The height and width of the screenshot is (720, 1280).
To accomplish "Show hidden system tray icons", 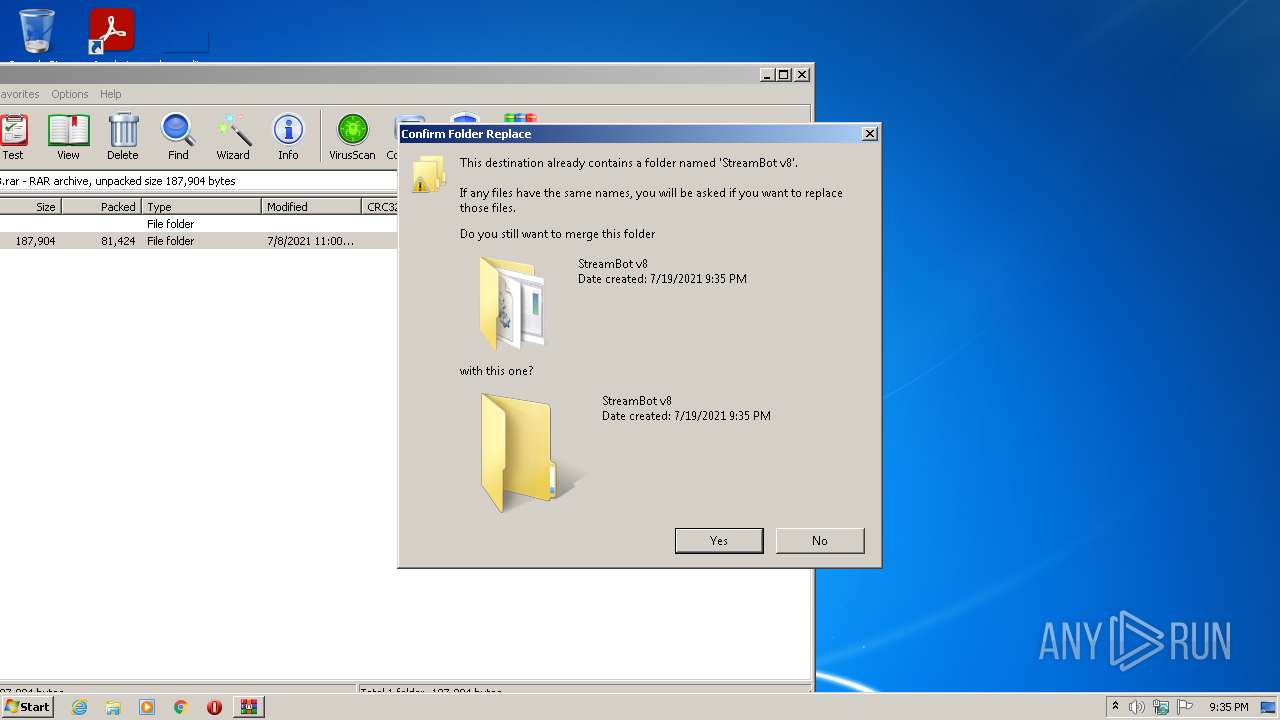I will pos(1115,707).
